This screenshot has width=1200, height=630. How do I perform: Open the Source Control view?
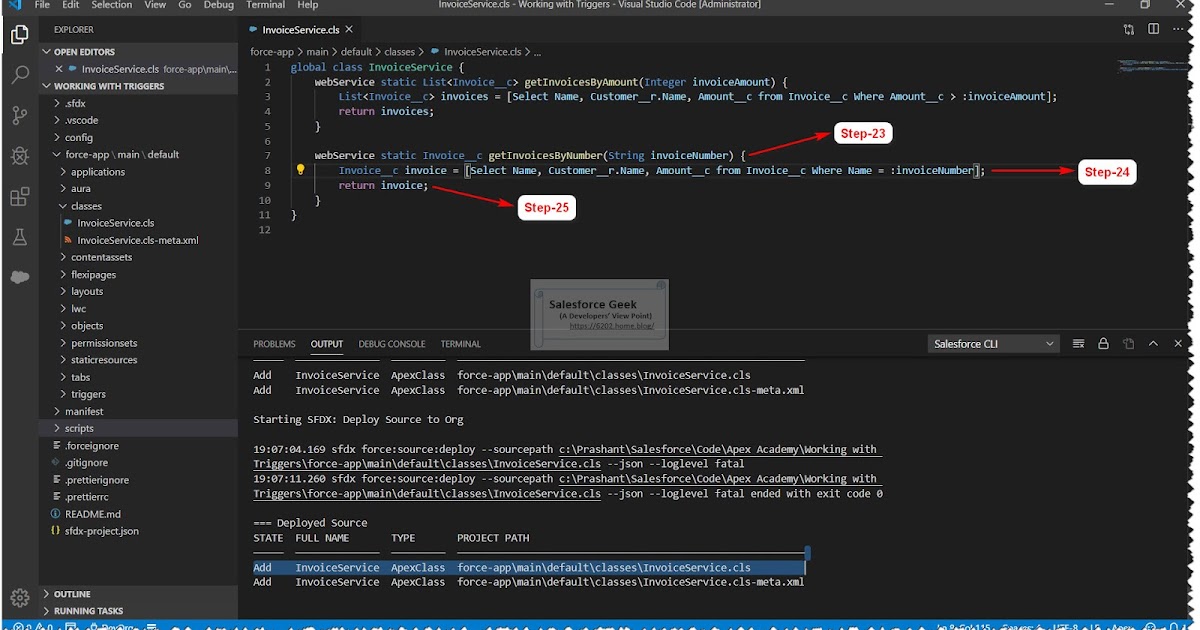click(x=19, y=116)
